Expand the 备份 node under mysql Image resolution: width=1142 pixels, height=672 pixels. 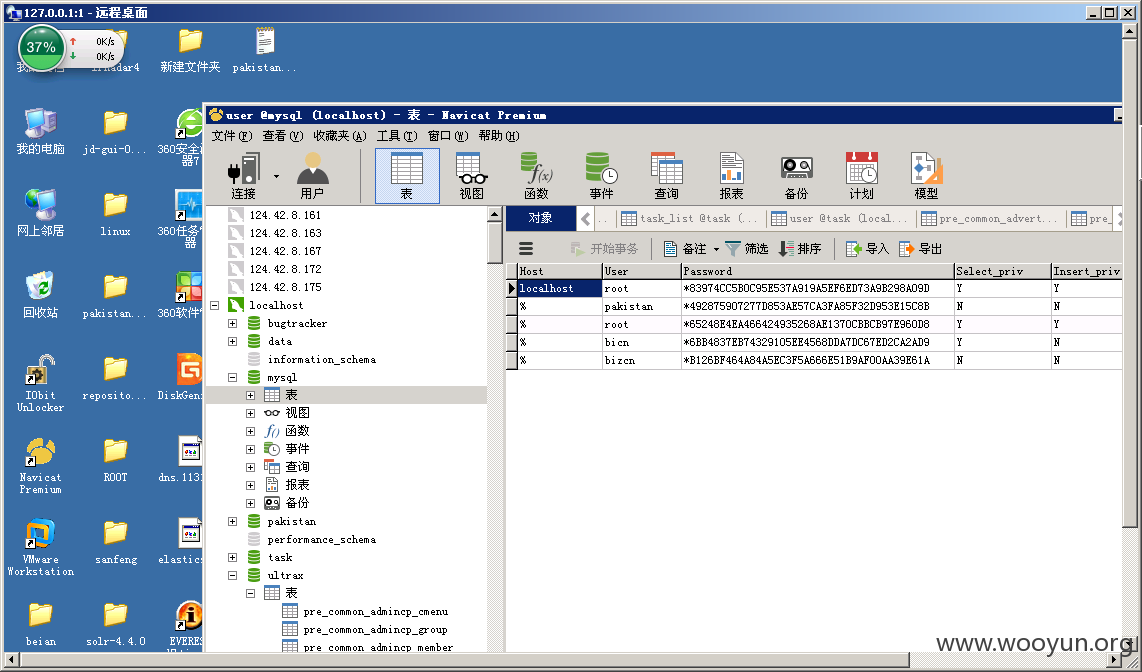click(251, 503)
